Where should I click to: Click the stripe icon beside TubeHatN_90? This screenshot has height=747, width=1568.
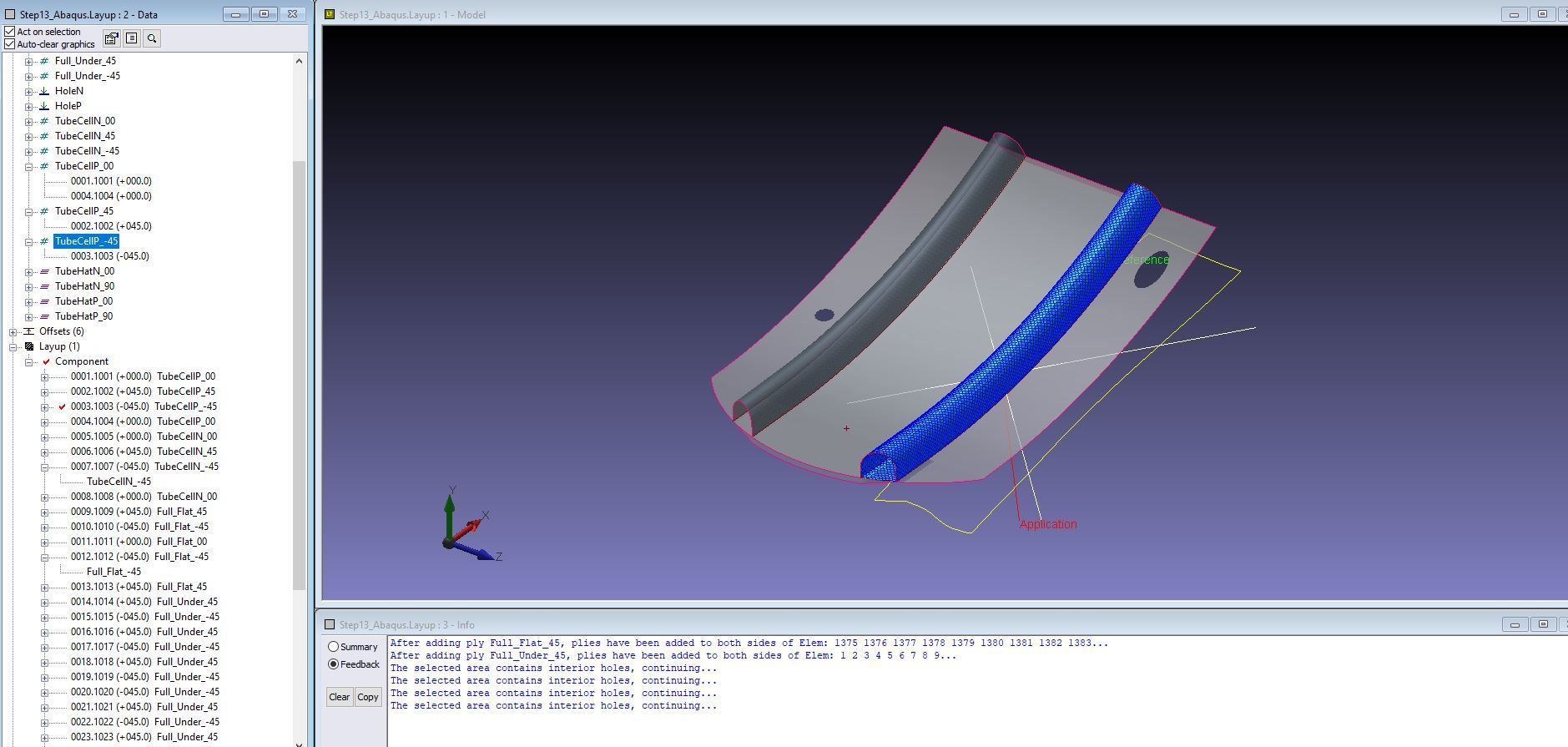coord(45,286)
